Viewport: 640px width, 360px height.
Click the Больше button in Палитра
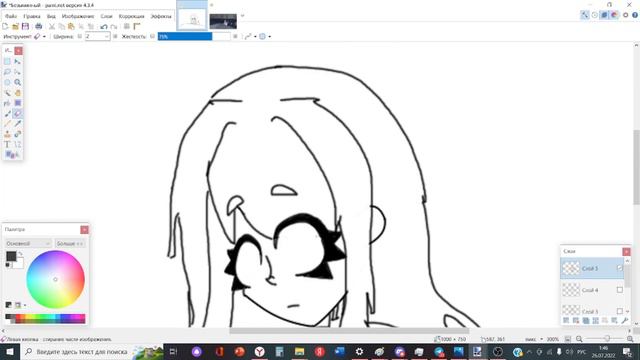coord(70,243)
